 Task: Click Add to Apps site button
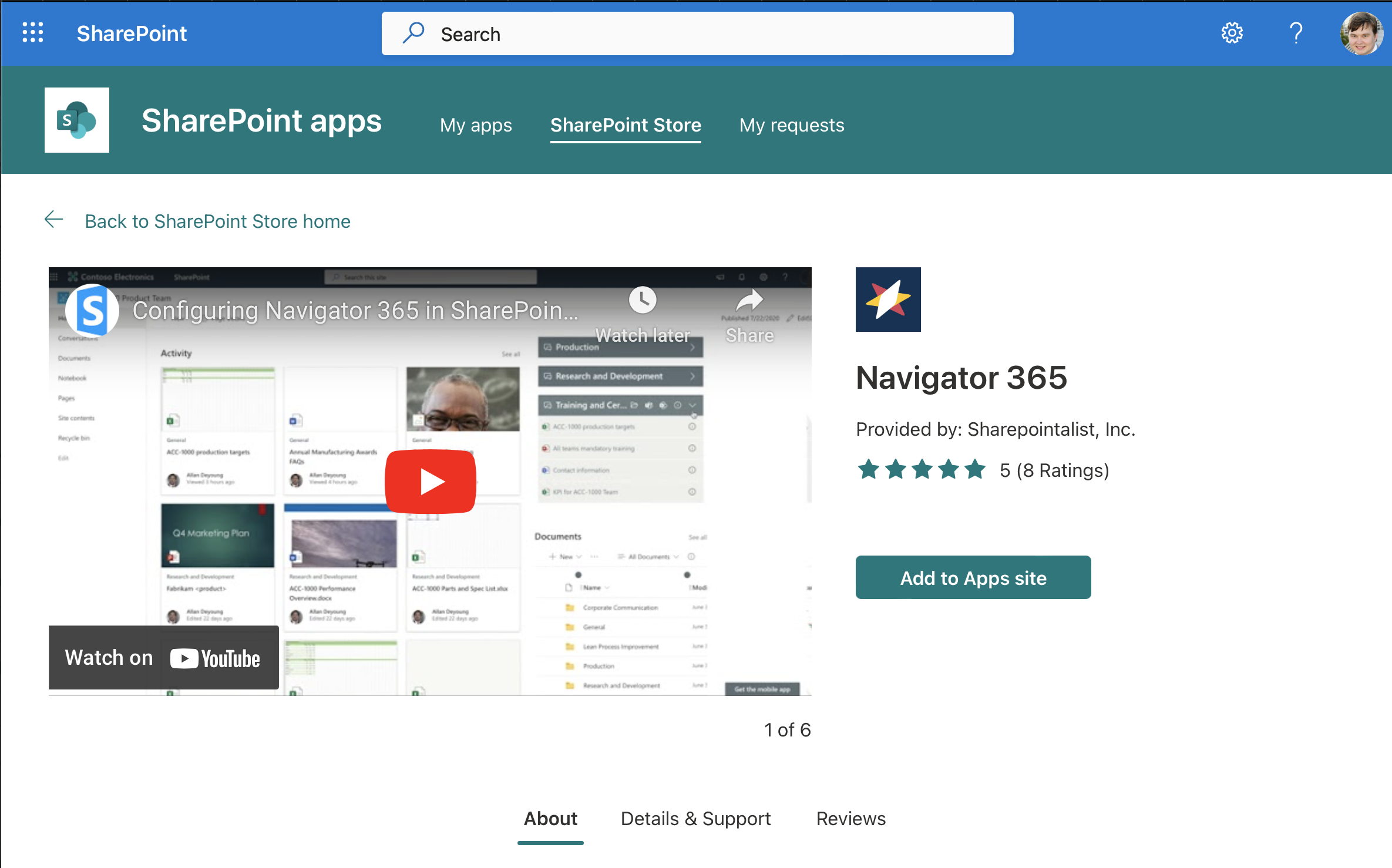coord(973,578)
